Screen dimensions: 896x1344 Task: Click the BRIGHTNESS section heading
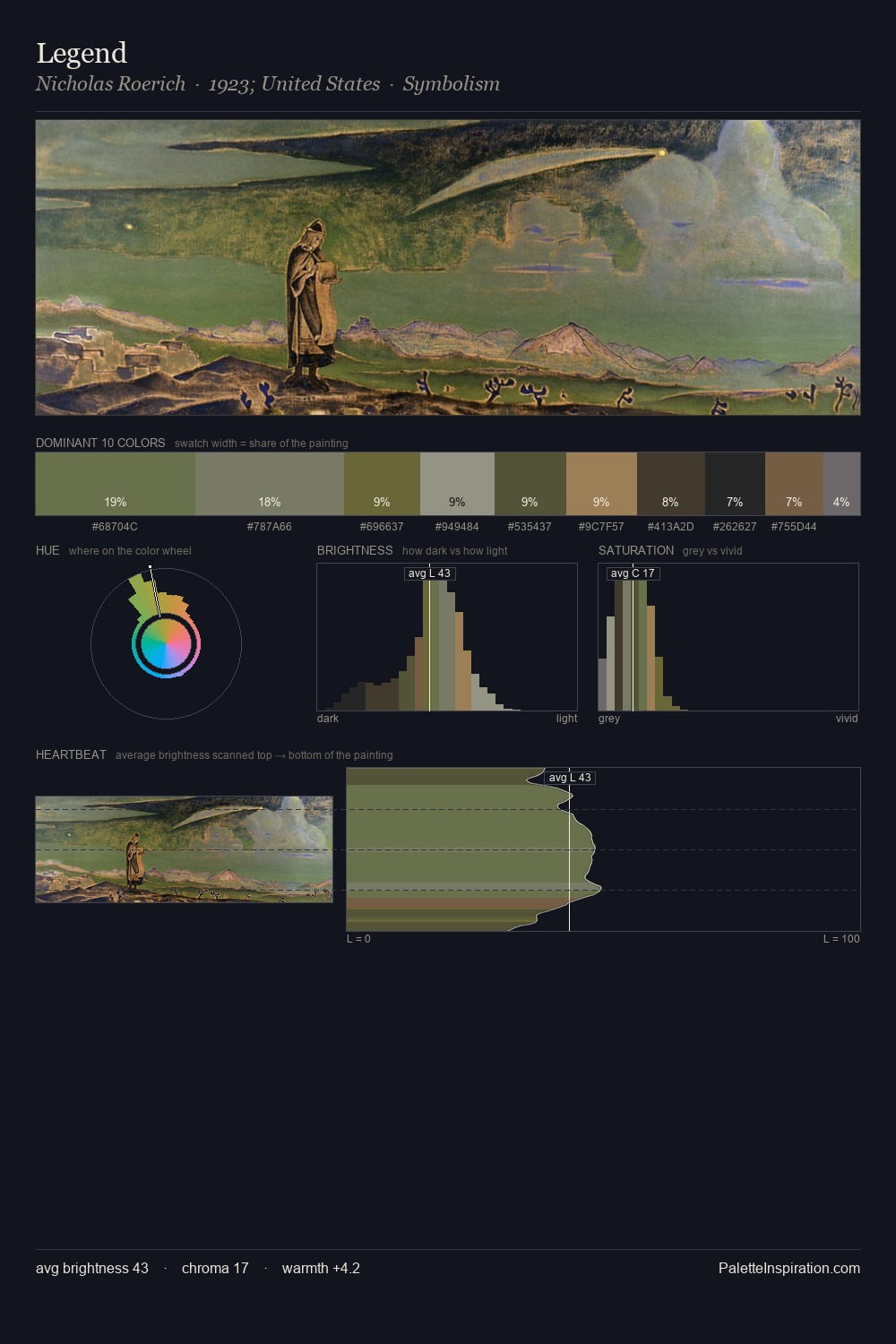[355, 550]
